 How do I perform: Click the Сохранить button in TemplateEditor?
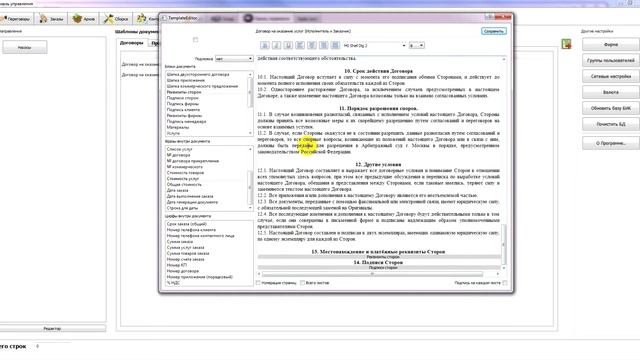coord(493,31)
